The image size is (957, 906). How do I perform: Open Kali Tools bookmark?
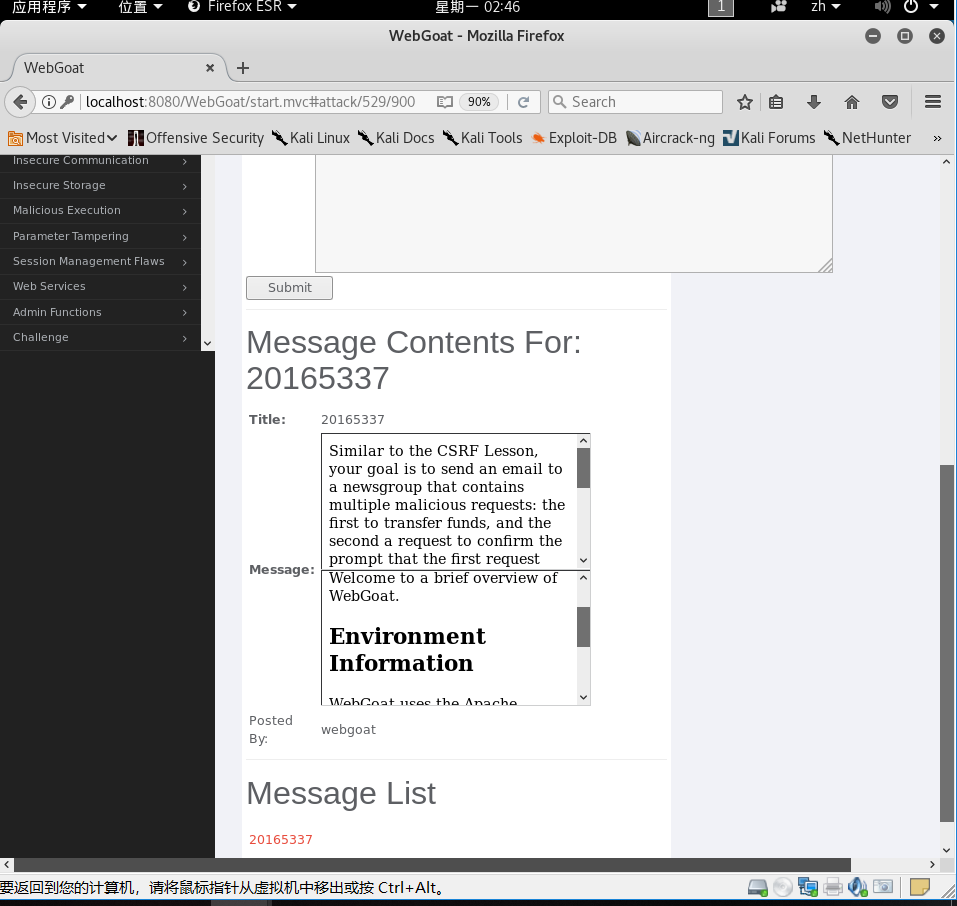pos(483,138)
